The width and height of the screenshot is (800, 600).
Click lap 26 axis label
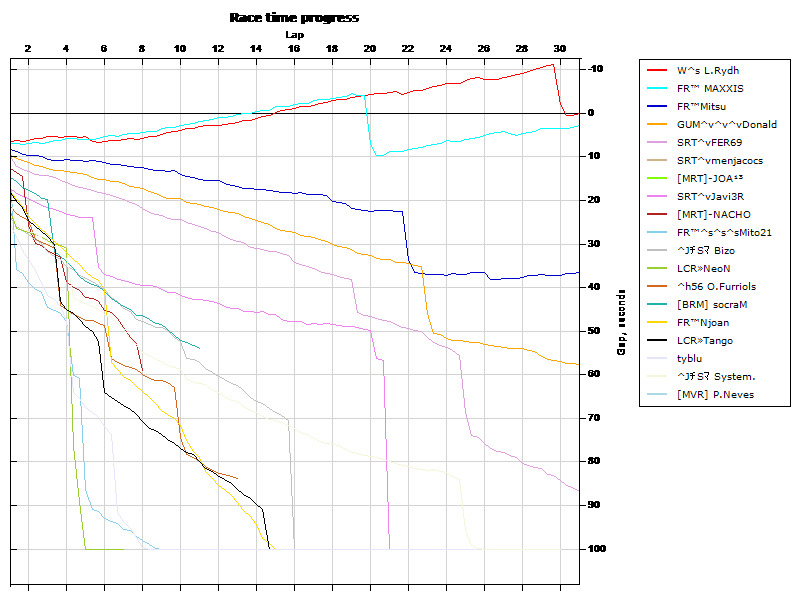tap(484, 48)
